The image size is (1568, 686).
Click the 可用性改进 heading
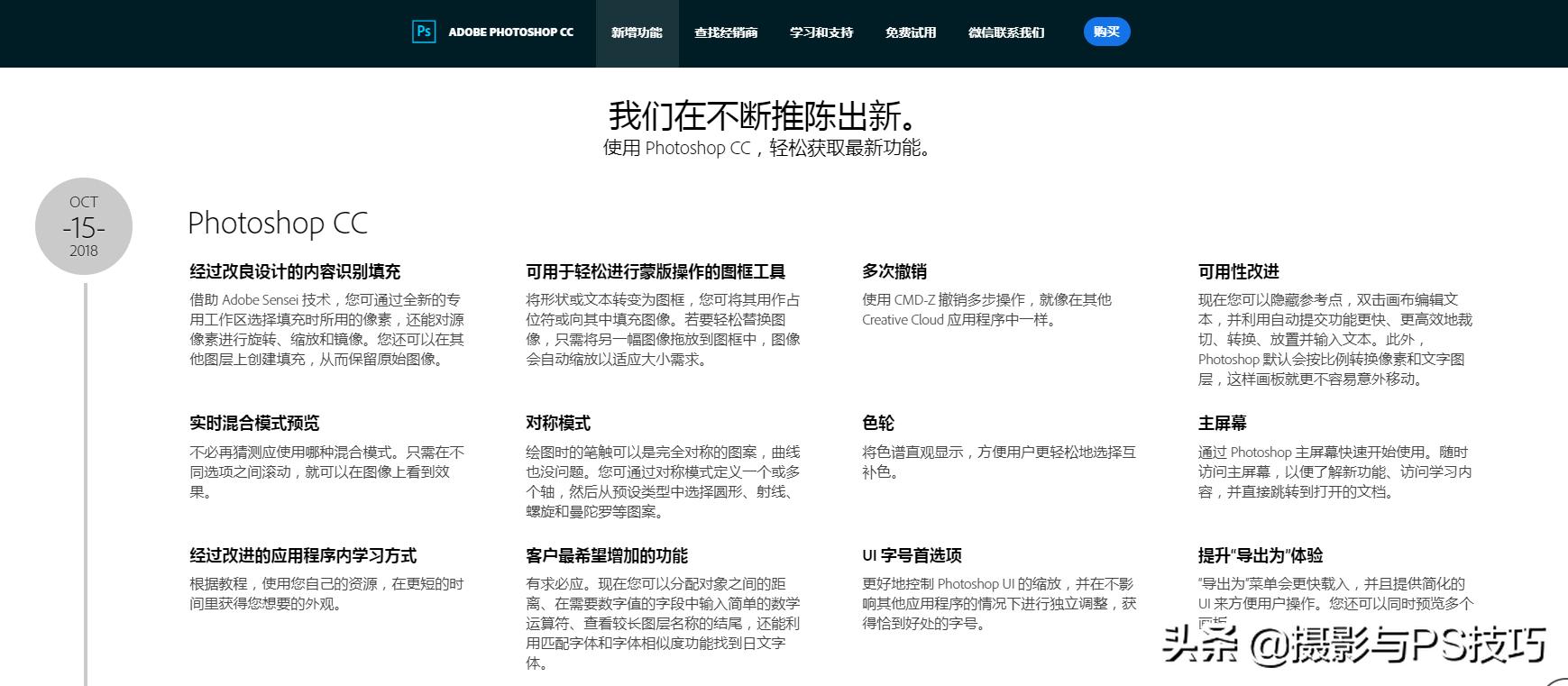pyautogui.click(x=1239, y=271)
